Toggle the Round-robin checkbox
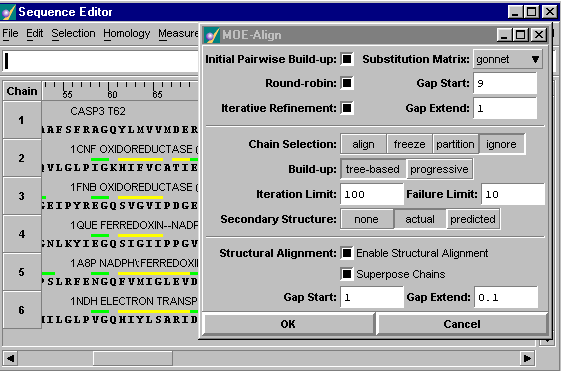This screenshot has height=371, width=561. tap(347, 83)
